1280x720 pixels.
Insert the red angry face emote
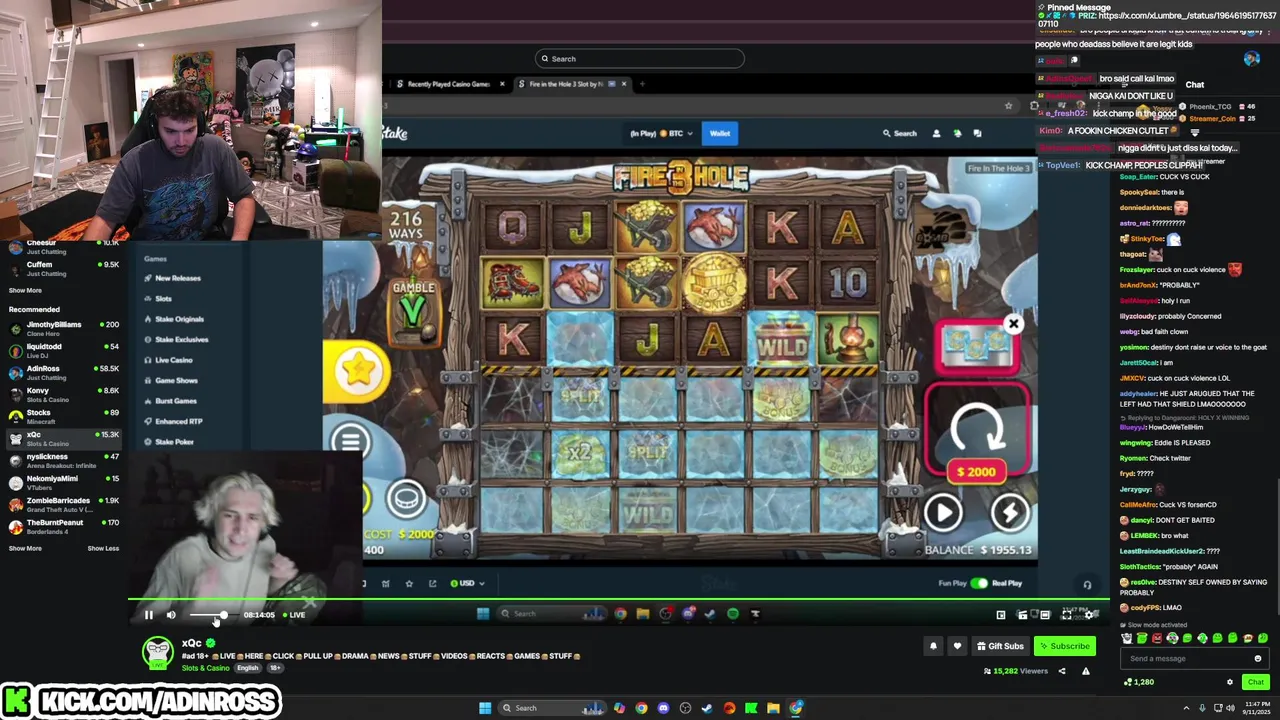[x=1157, y=638]
